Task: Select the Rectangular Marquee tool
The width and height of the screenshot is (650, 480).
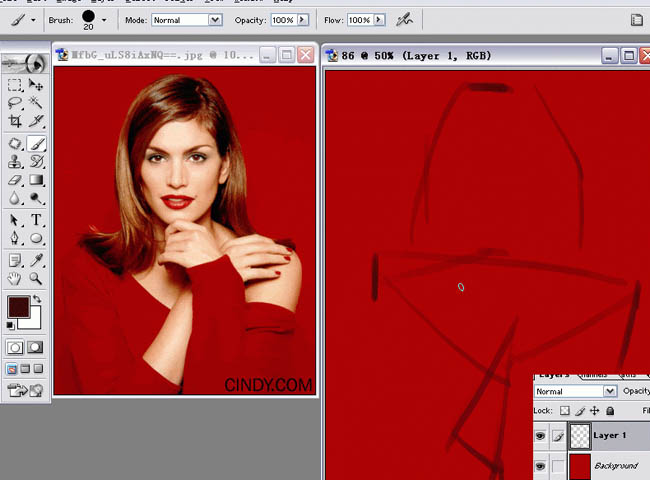Action: coord(15,85)
